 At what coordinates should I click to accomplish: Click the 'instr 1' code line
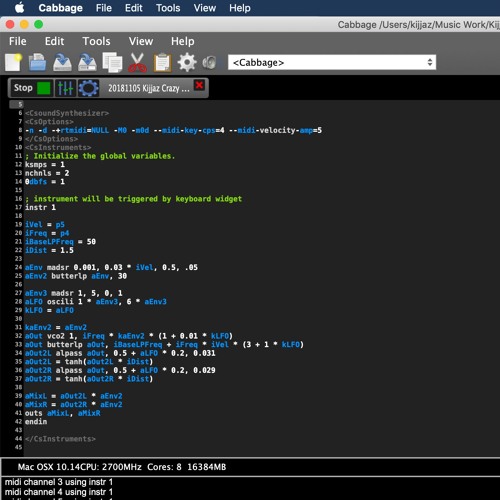pyautogui.click(x=40, y=207)
